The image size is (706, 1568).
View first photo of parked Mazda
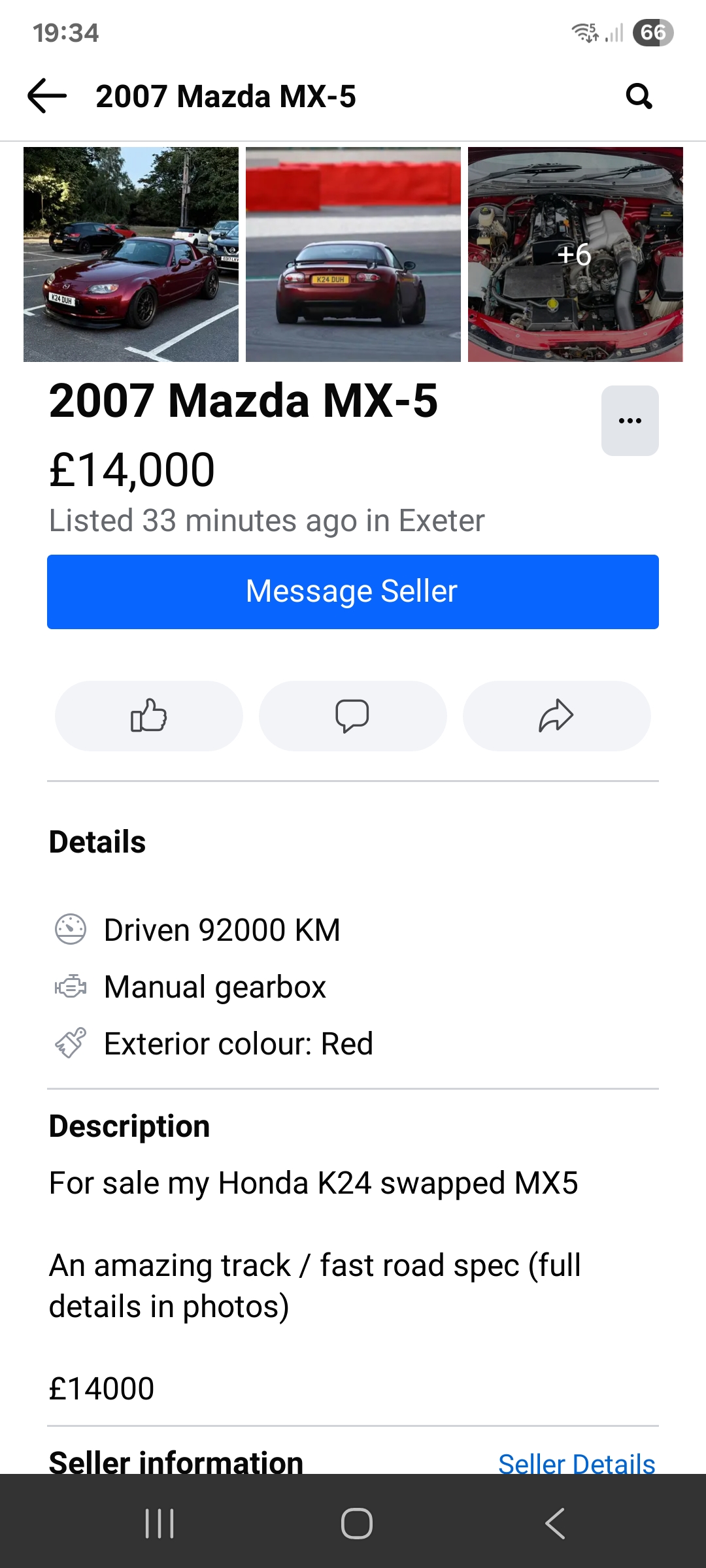tap(131, 254)
